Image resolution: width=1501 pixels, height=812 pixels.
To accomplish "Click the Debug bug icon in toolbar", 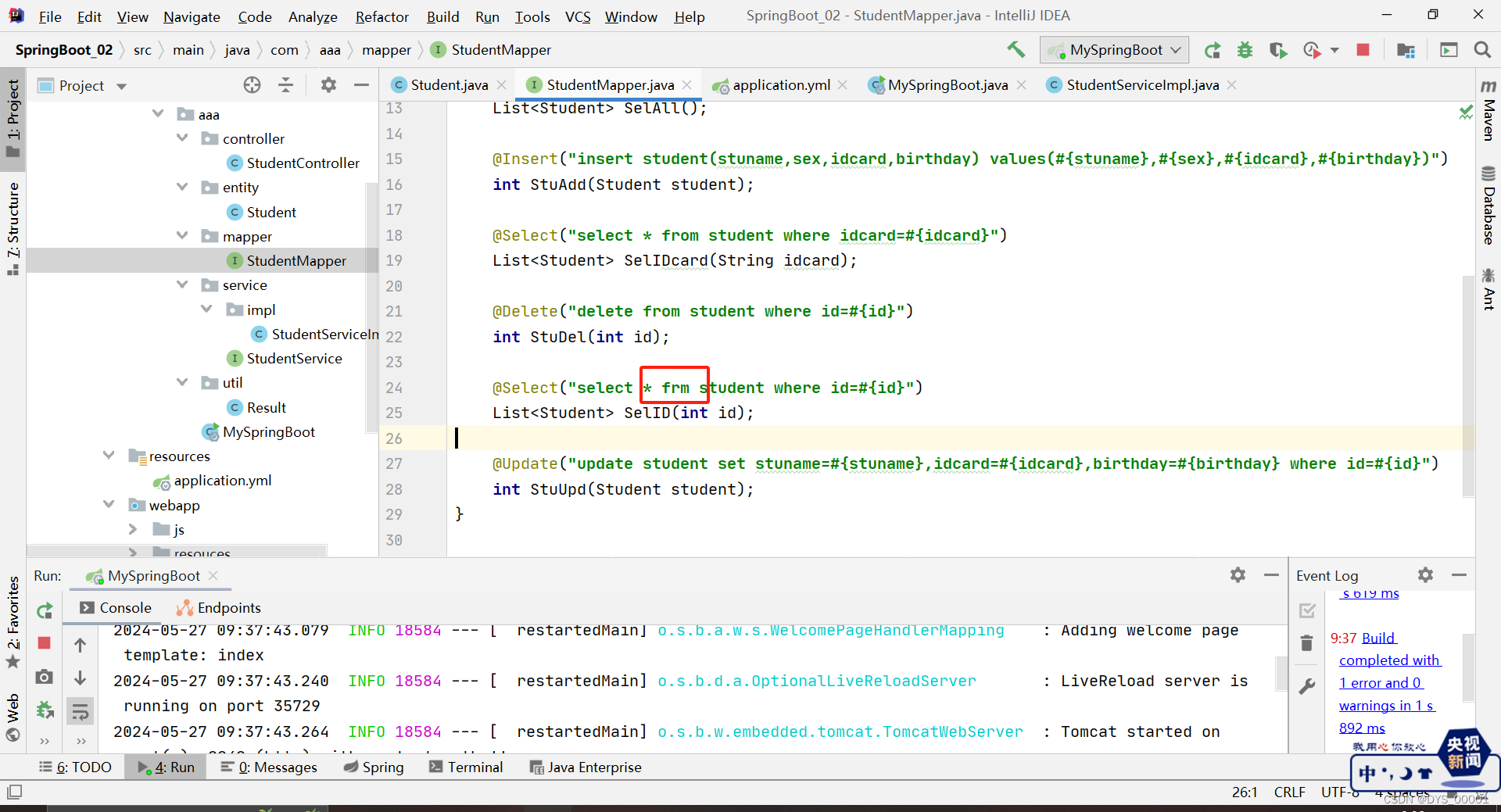I will (x=1245, y=50).
